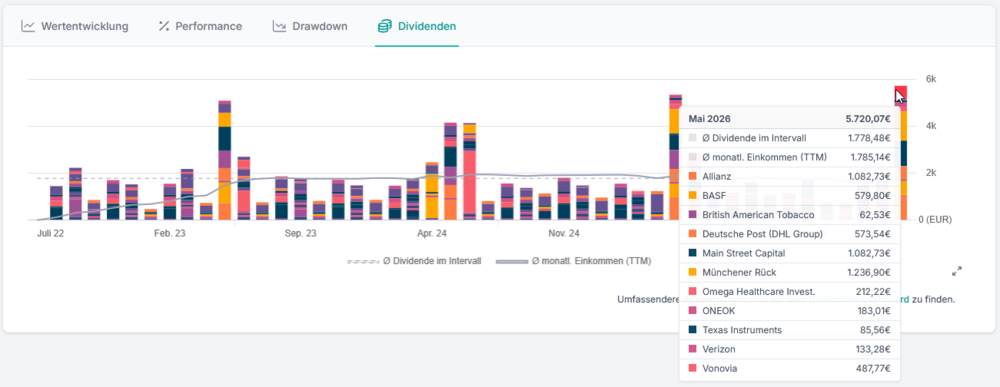Click the highlighted Mai 2026 bar

(901, 153)
